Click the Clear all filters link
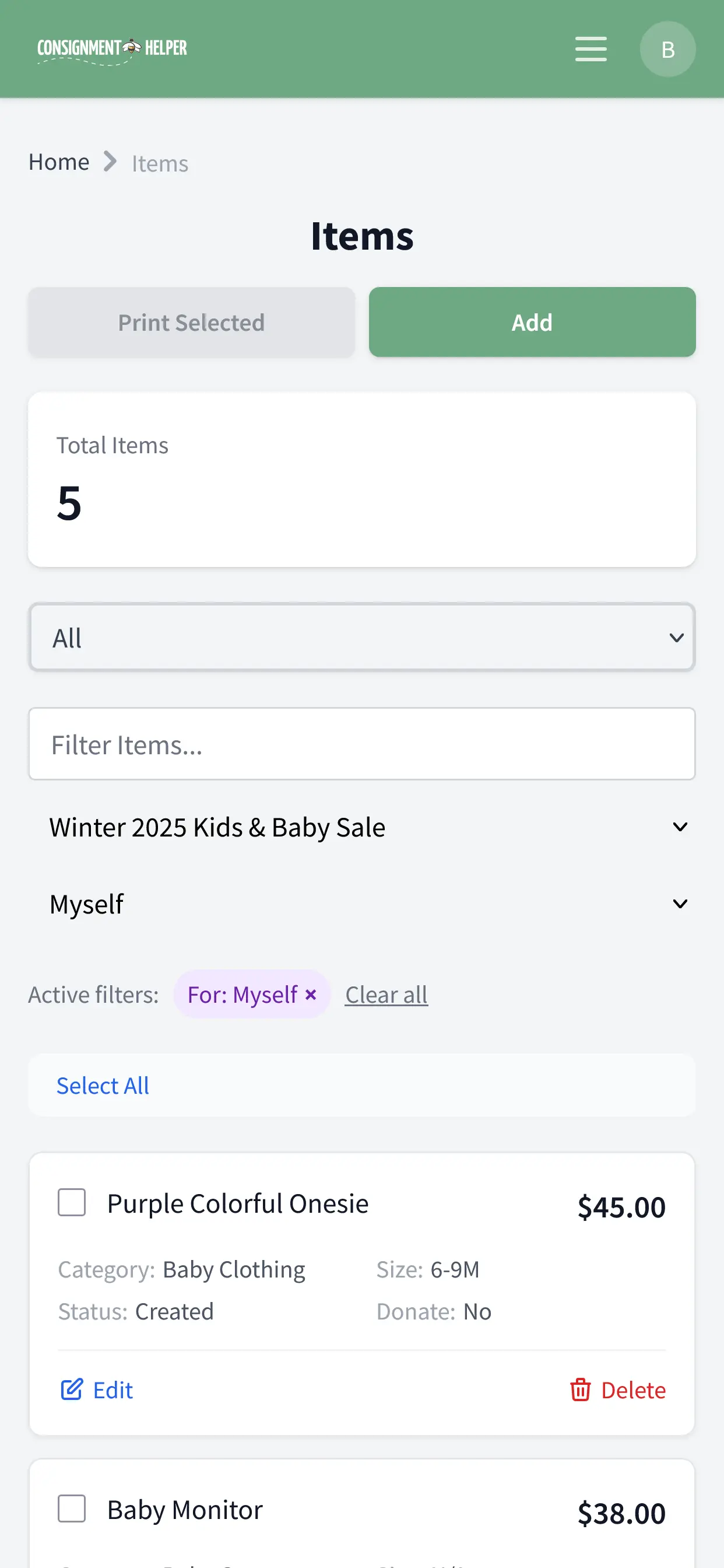The height and width of the screenshot is (1568, 724). click(386, 994)
